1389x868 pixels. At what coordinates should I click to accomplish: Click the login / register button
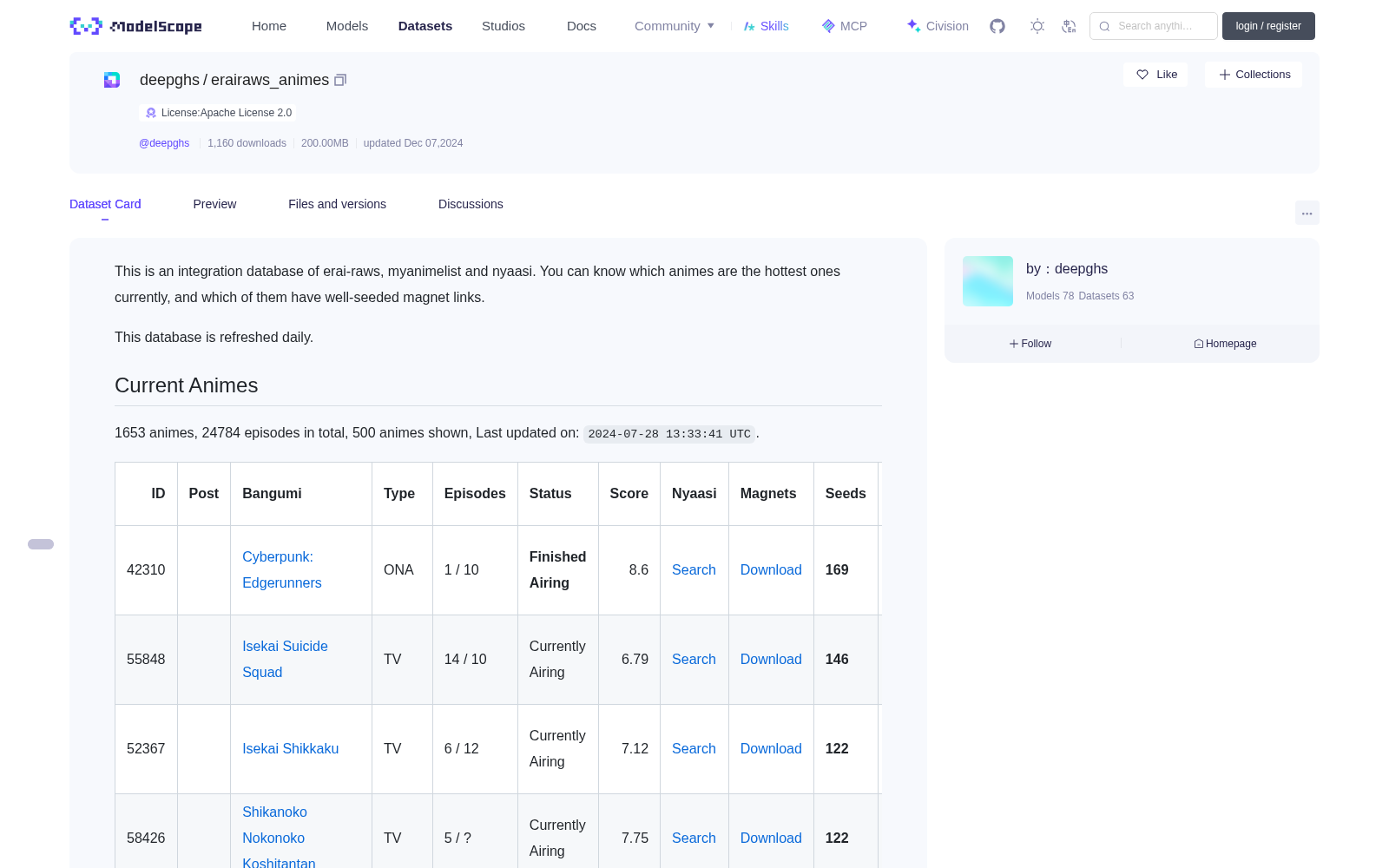pyautogui.click(x=1268, y=26)
